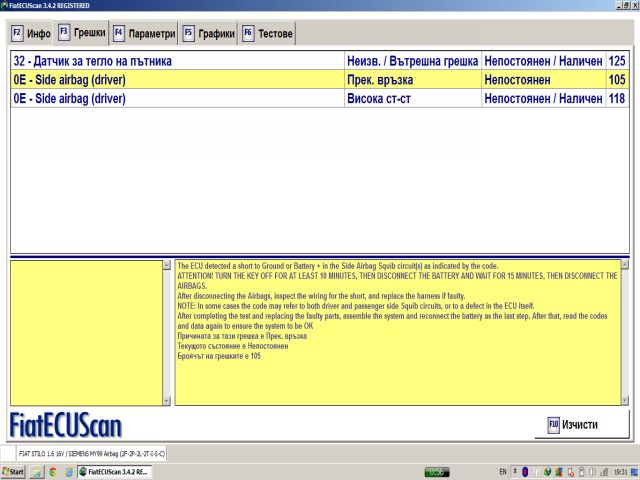This screenshot has width=640, height=480.
Task: Click the green battery indicator in taskbar
Action: tap(436, 471)
